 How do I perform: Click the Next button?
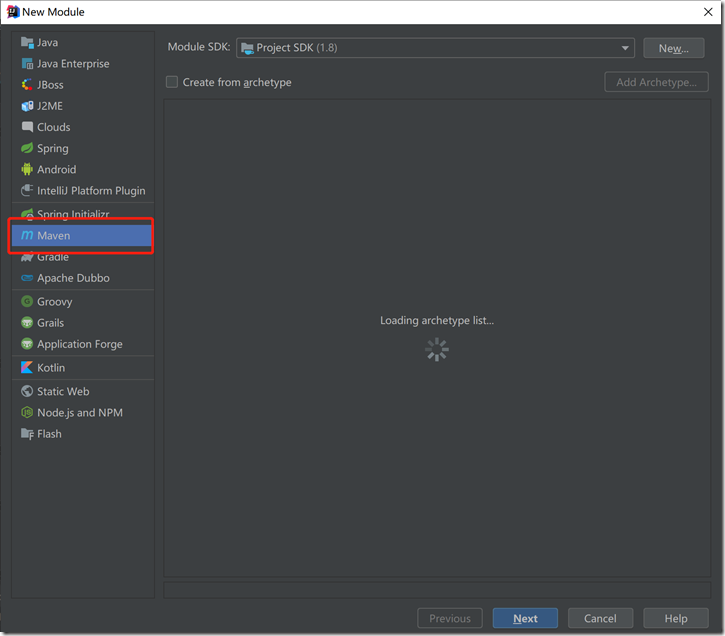(525, 618)
